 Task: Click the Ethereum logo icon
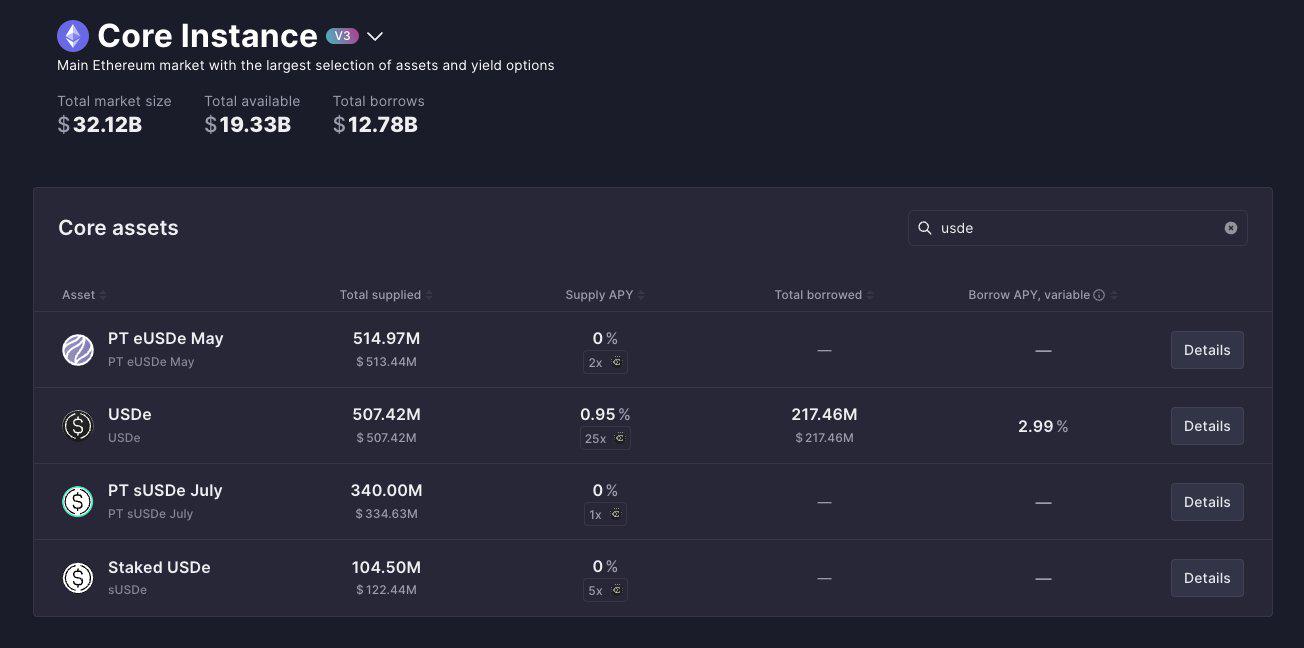pyautogui.click(x=72, y=37)
